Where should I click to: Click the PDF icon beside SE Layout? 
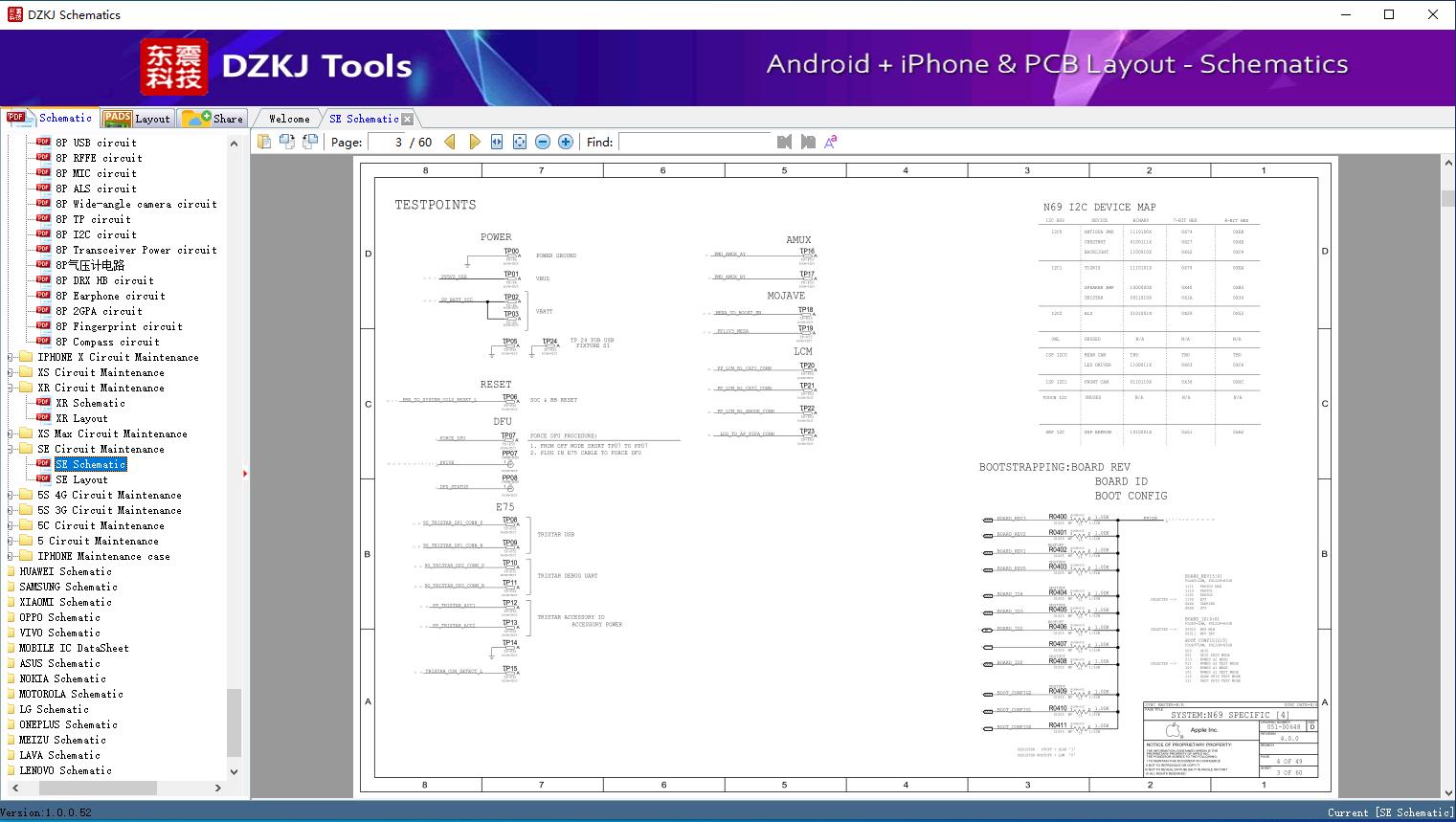point(43,478)
